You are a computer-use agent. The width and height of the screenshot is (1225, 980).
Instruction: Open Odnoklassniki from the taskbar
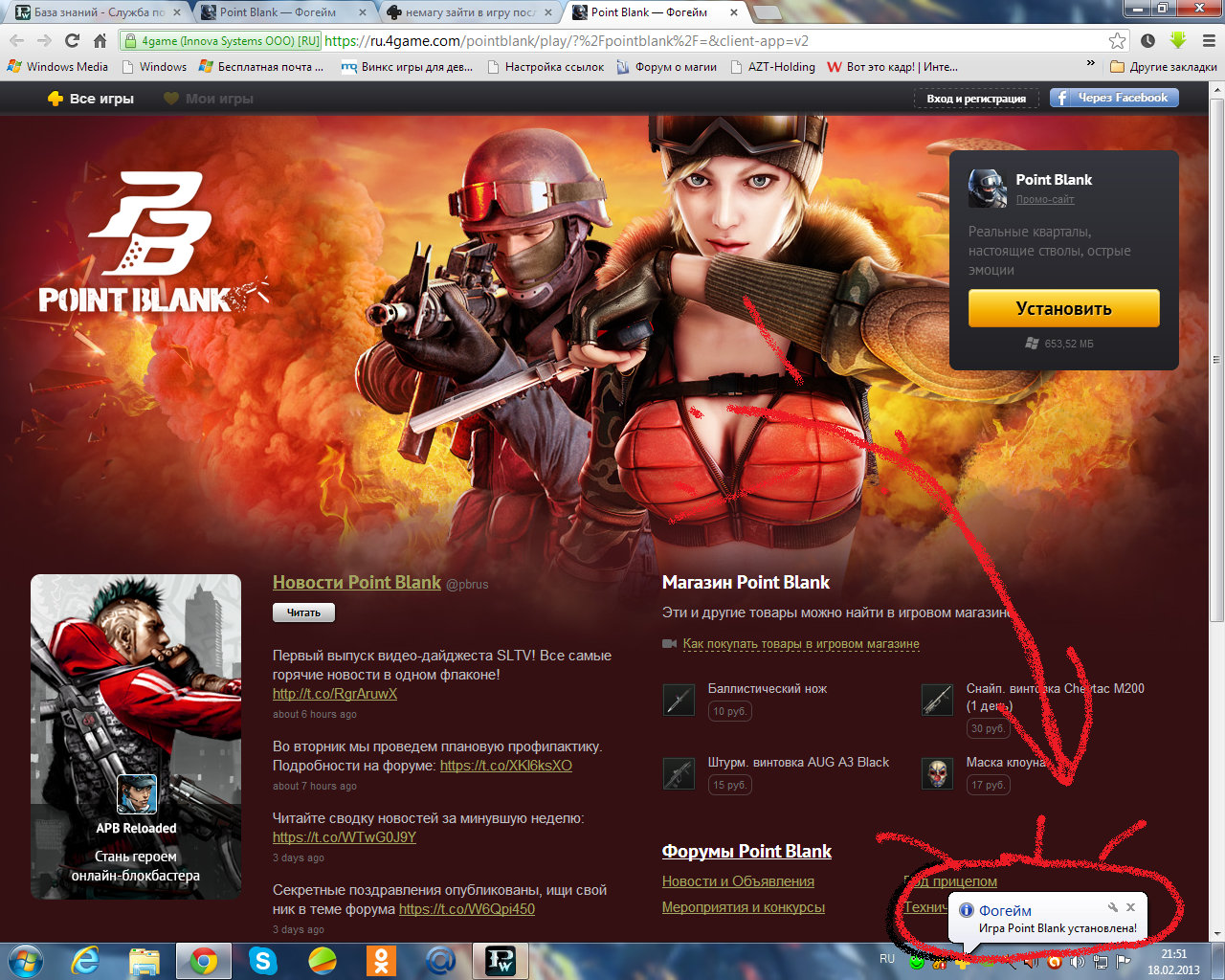pos(381,961)
